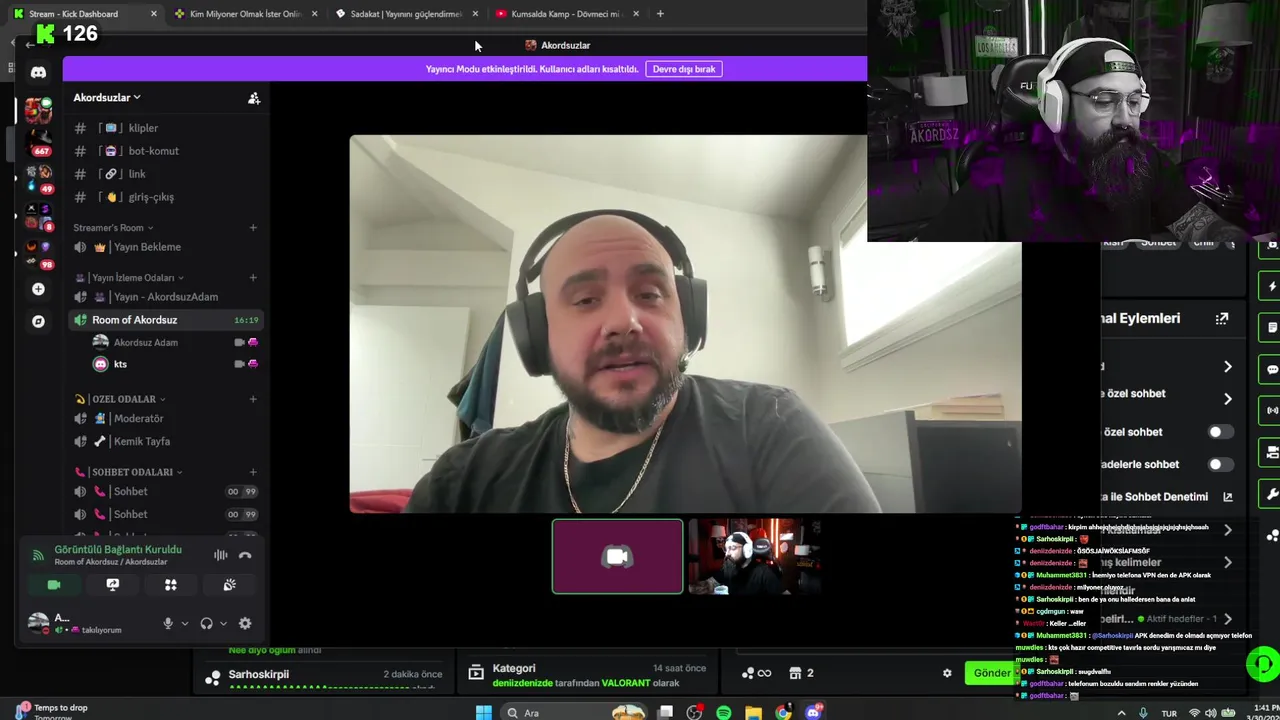
Task: Select the purple camera-off video tile
Action: tap(618, 556)
